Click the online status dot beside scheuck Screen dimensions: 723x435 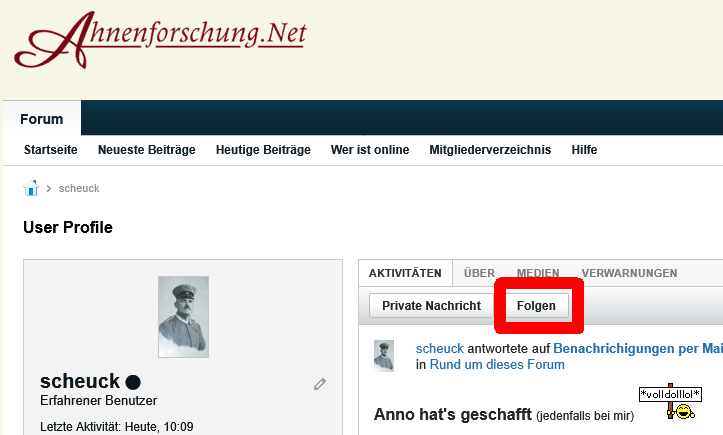point(133,382)
